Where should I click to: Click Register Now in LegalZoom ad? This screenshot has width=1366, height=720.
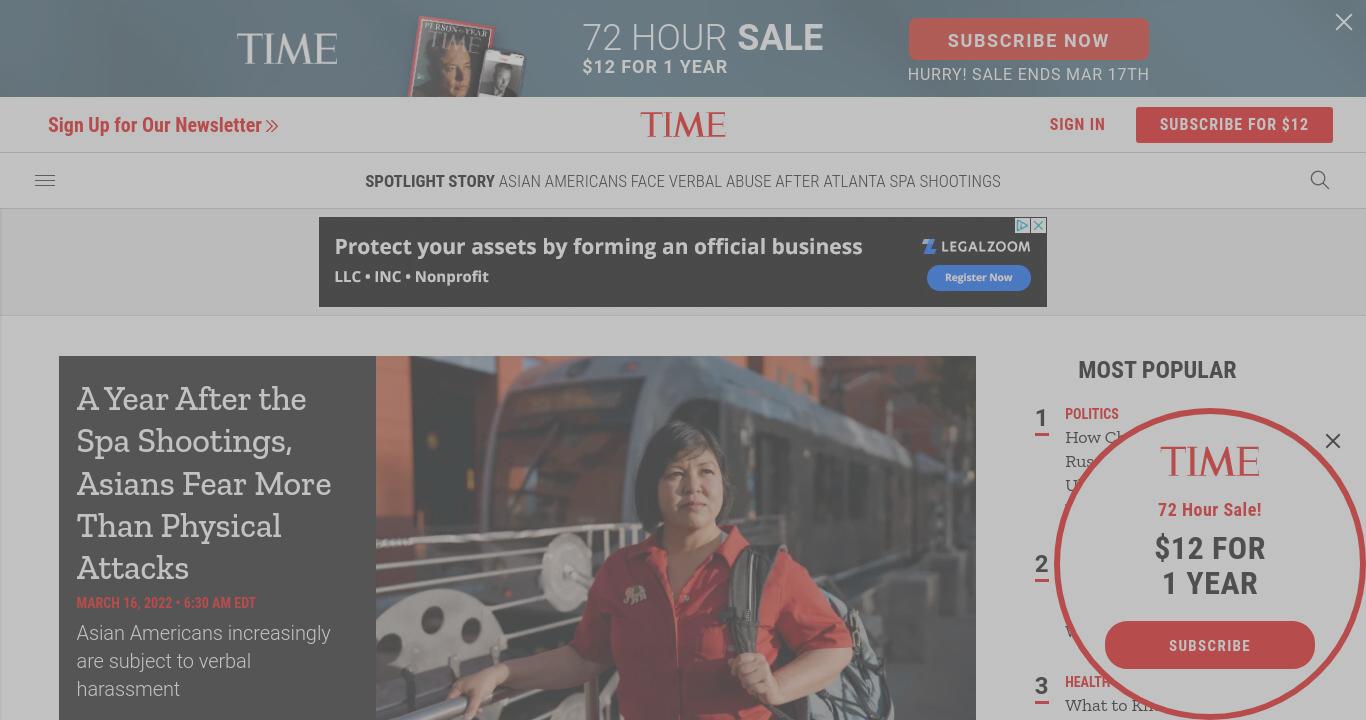[979, 277]
